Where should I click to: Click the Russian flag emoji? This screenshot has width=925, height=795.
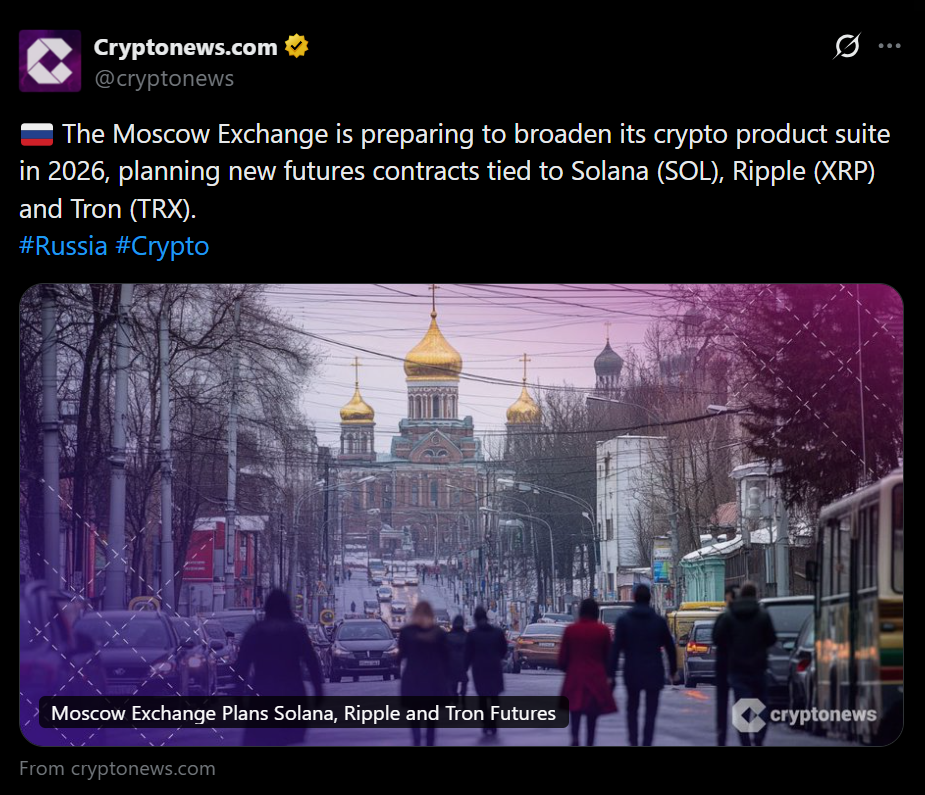click(x=36, y=134)
